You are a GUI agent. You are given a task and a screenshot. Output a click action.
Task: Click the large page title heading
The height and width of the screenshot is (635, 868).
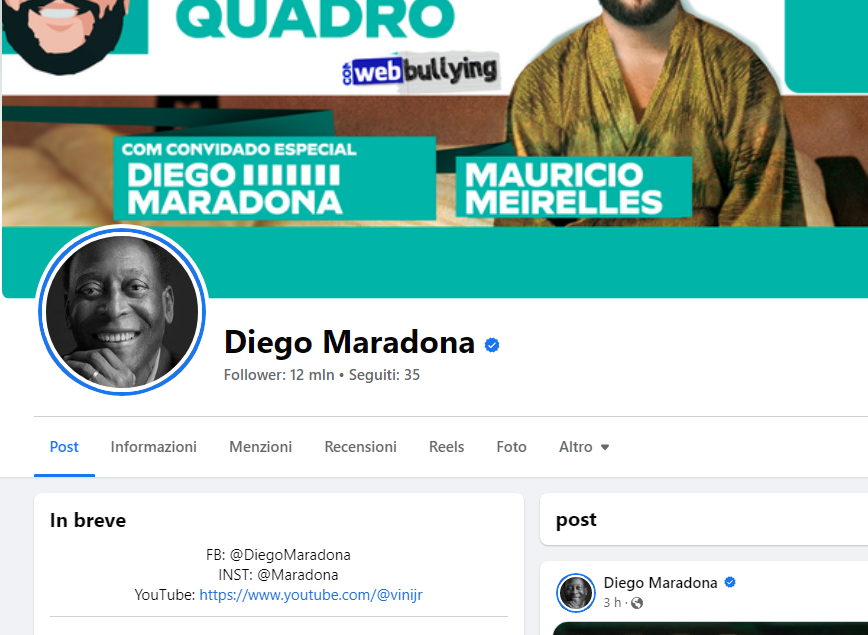(349, 342)
